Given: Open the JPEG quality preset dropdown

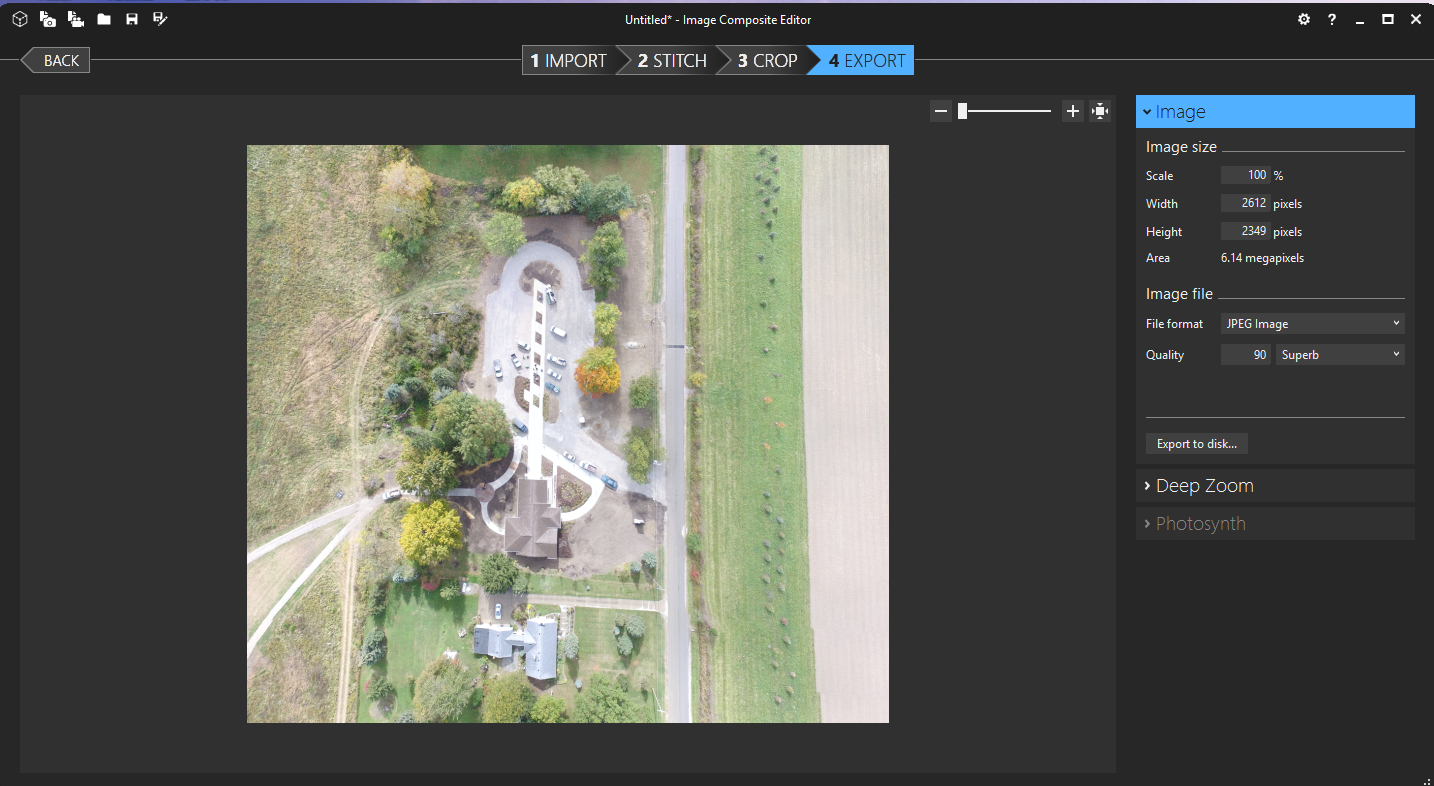Looking at the screenshot, I should (x=1339, y=354).
